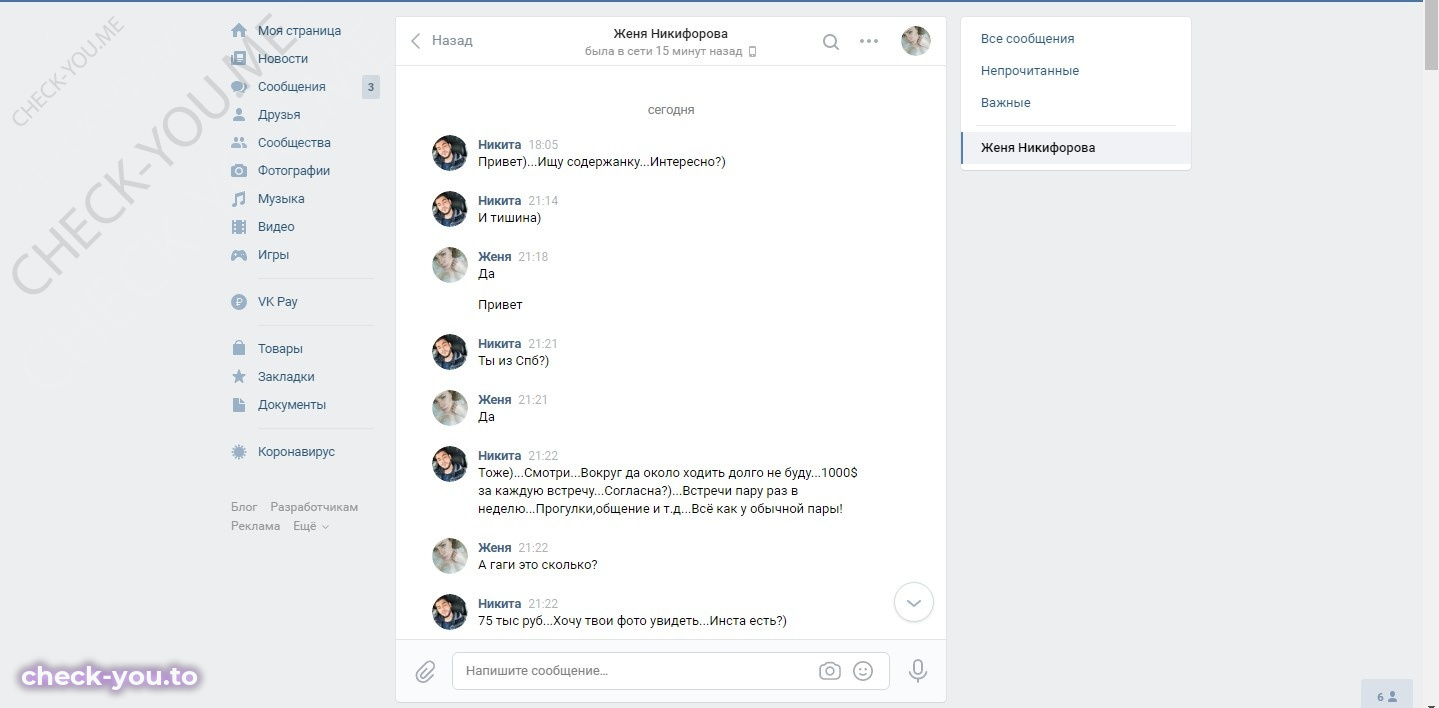
Task: Click the Документы file icon
Action: pos(239,405)
